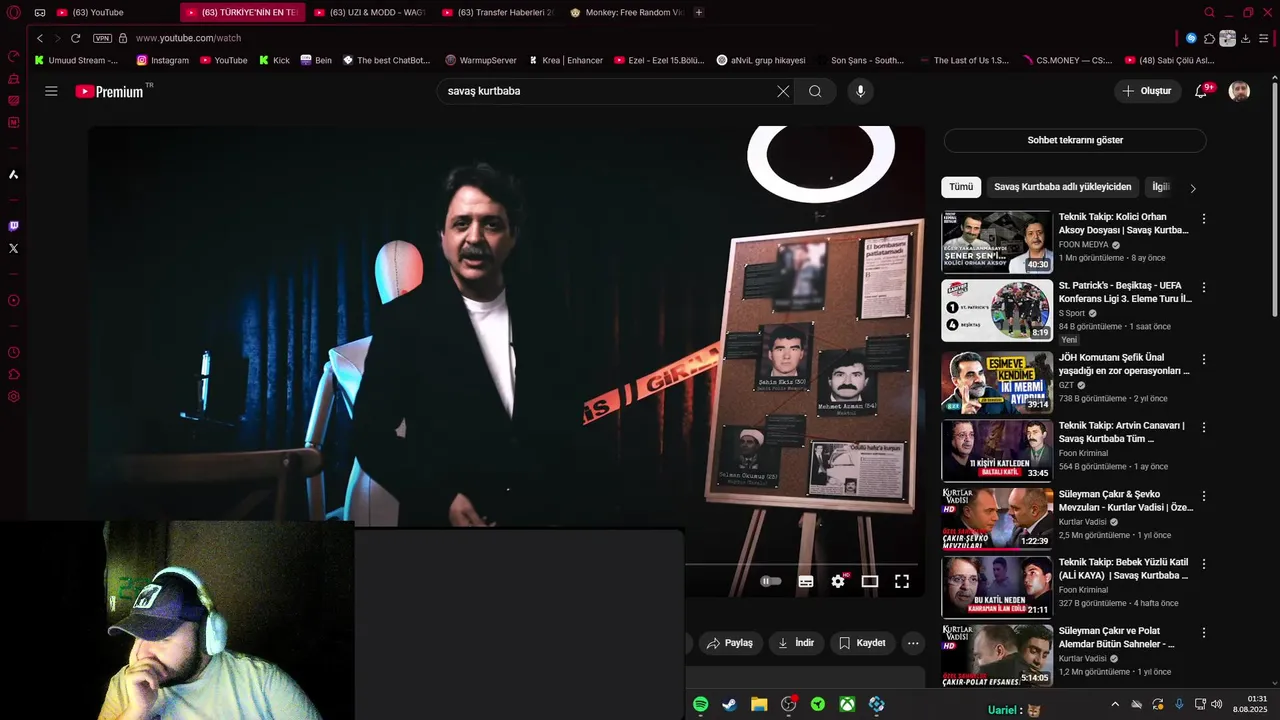Open options for Süleyman Çakır & Şevko video

pos(1203,495)
